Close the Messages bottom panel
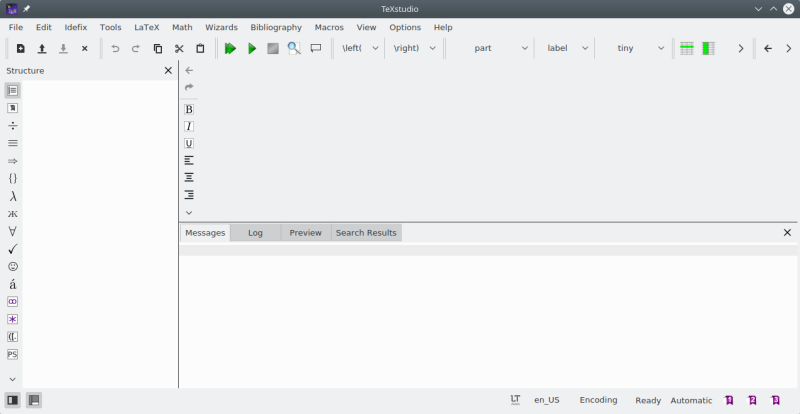Image resolution: width=800 pixels, height=414 pixels. [787, 233]
